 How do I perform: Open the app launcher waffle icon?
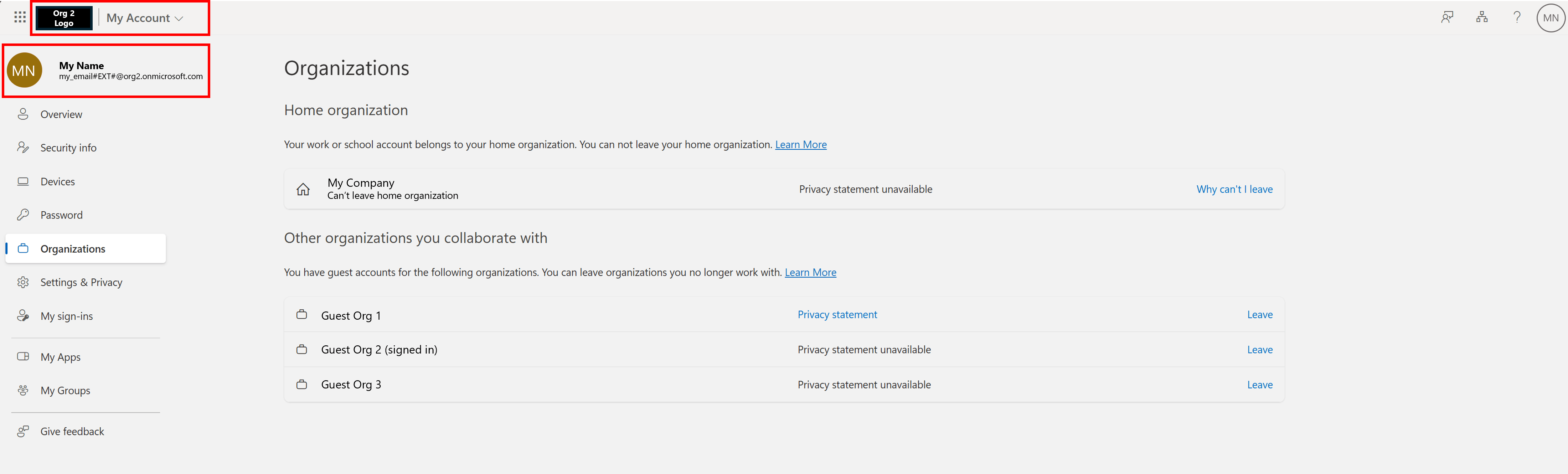coord(20,18)
